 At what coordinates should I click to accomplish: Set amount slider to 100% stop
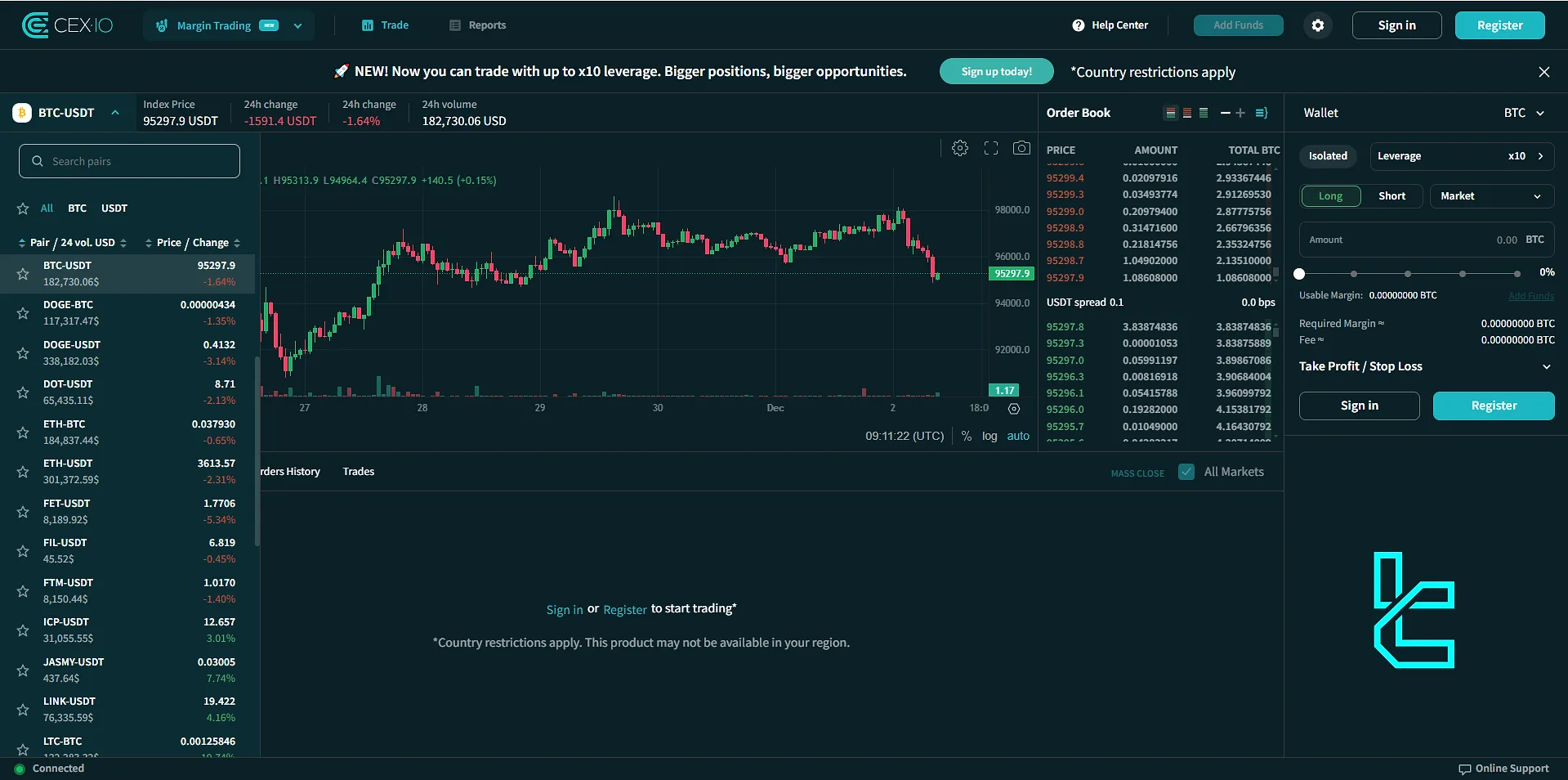[x=1517, y=274]
